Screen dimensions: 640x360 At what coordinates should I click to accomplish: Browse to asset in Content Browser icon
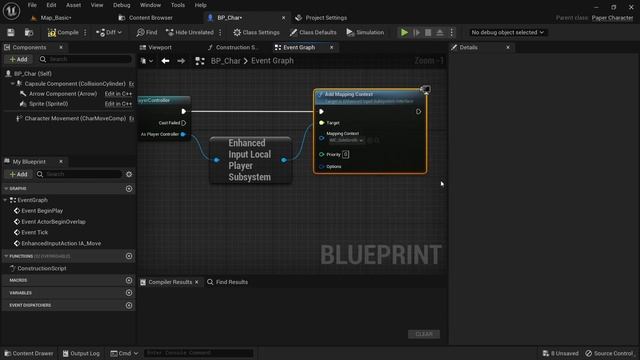(x=29, y=32)
